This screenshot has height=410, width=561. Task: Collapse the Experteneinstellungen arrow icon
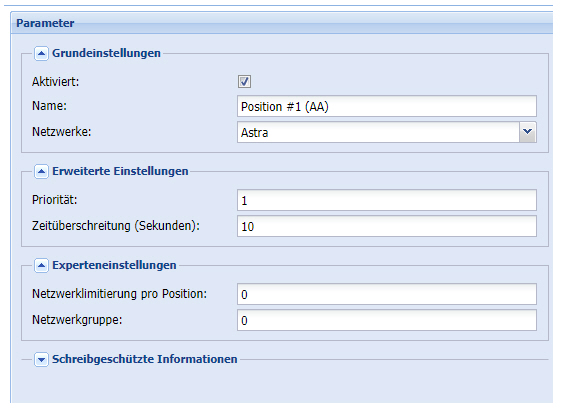tap(41, 266)
